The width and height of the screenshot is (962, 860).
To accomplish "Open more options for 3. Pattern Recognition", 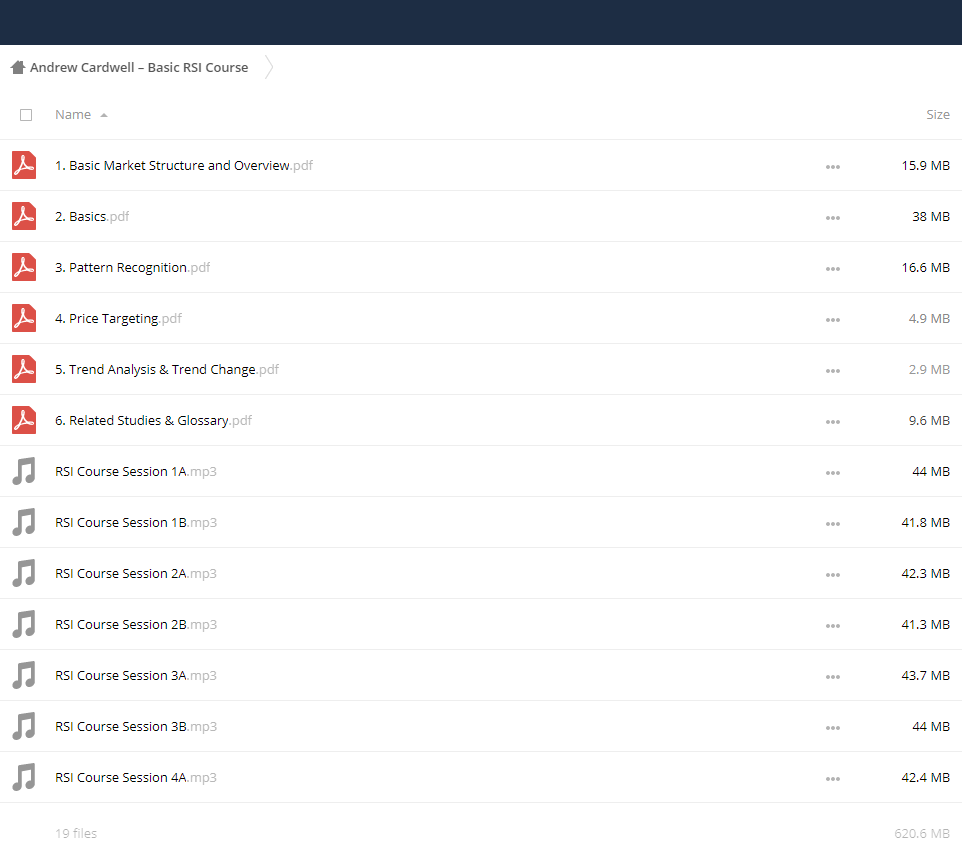I will click(833, 269).
